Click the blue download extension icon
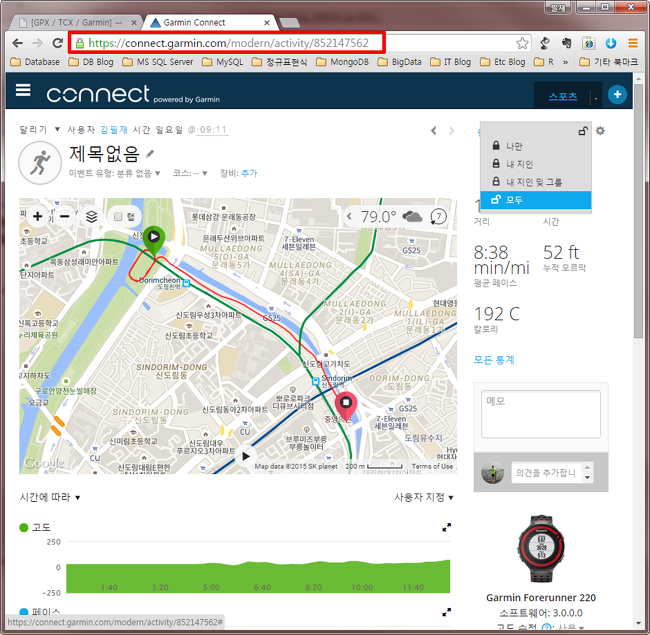 [x=611, y=43]
